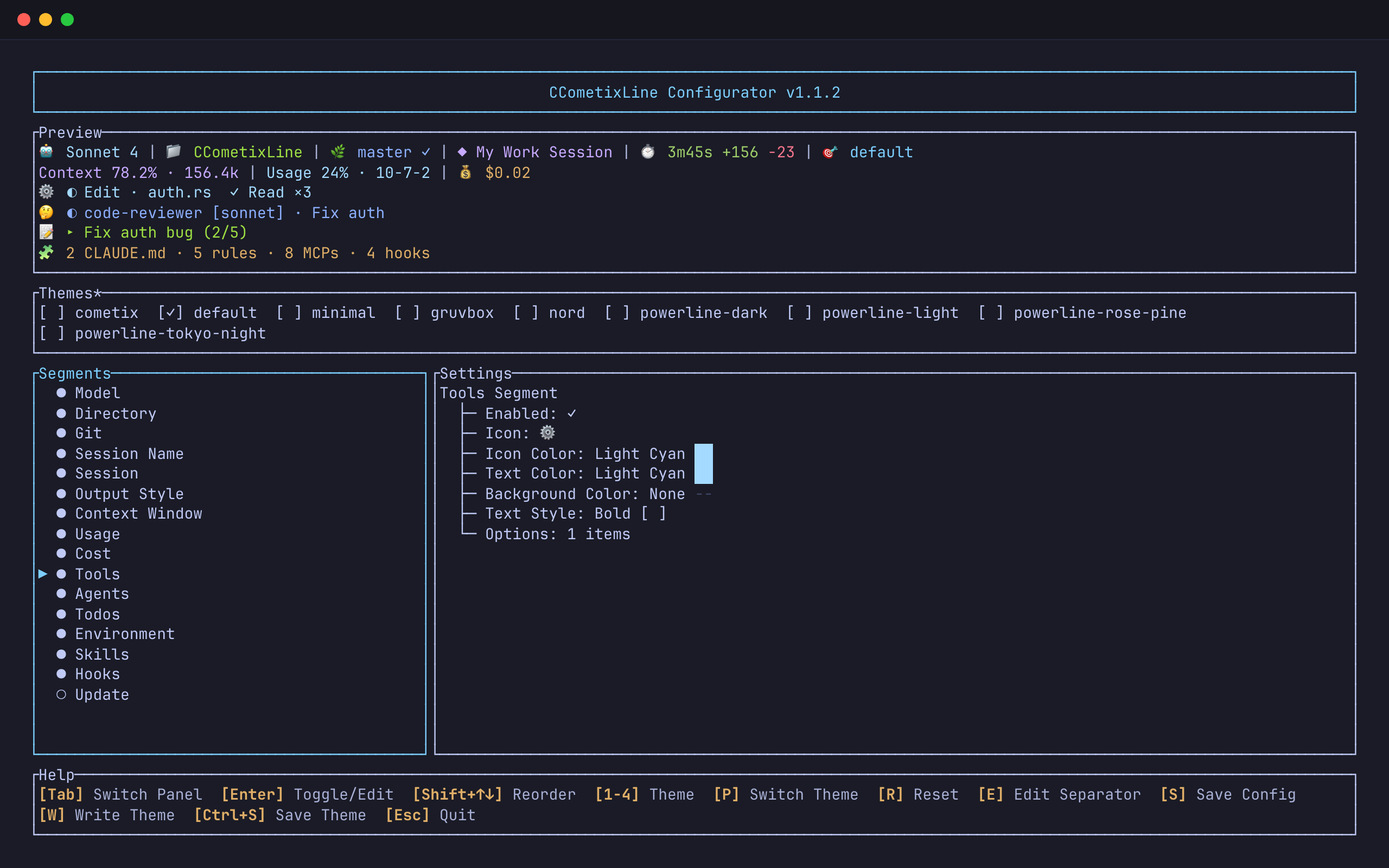
Task: Click the checkmark before Read ×3
Action: 234,192
